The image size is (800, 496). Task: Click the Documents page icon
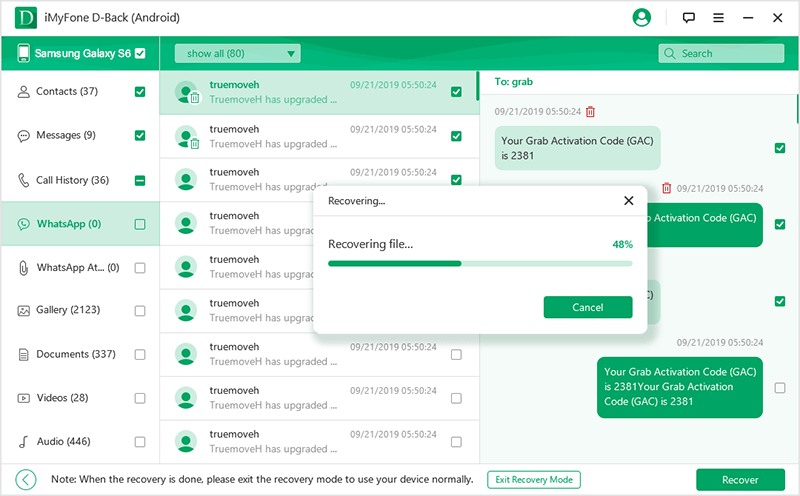click(23, 355)
